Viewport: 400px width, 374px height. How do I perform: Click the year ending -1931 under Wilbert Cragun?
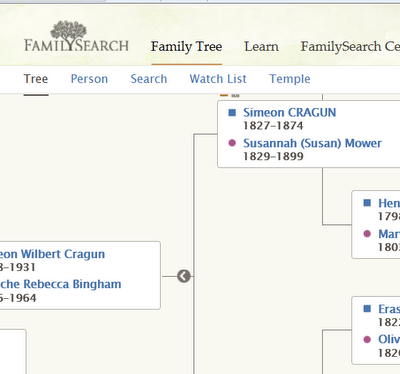click(x=18, y=267)
